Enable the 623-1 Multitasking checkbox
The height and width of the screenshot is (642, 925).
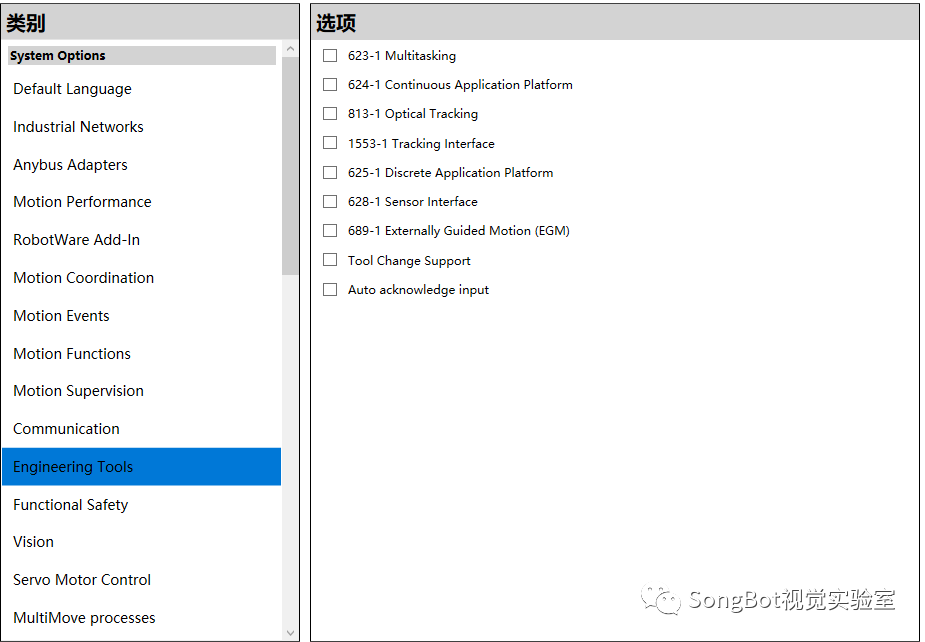click(330, 55)
